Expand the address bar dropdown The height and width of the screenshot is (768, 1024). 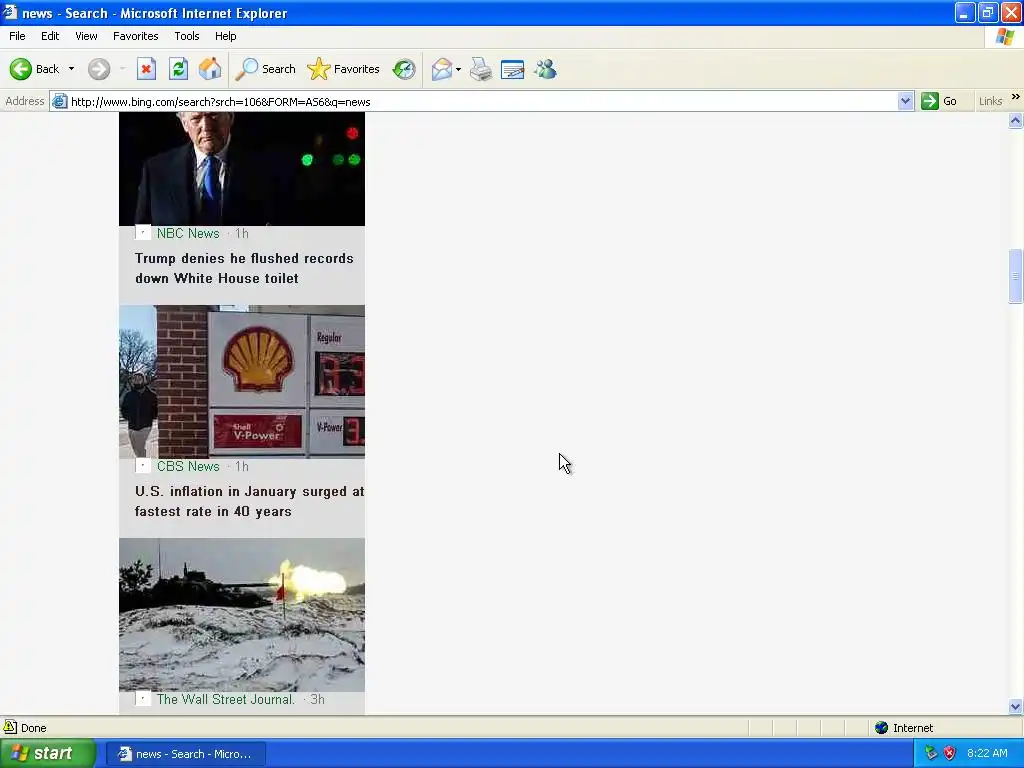click(x=905, y=102)
